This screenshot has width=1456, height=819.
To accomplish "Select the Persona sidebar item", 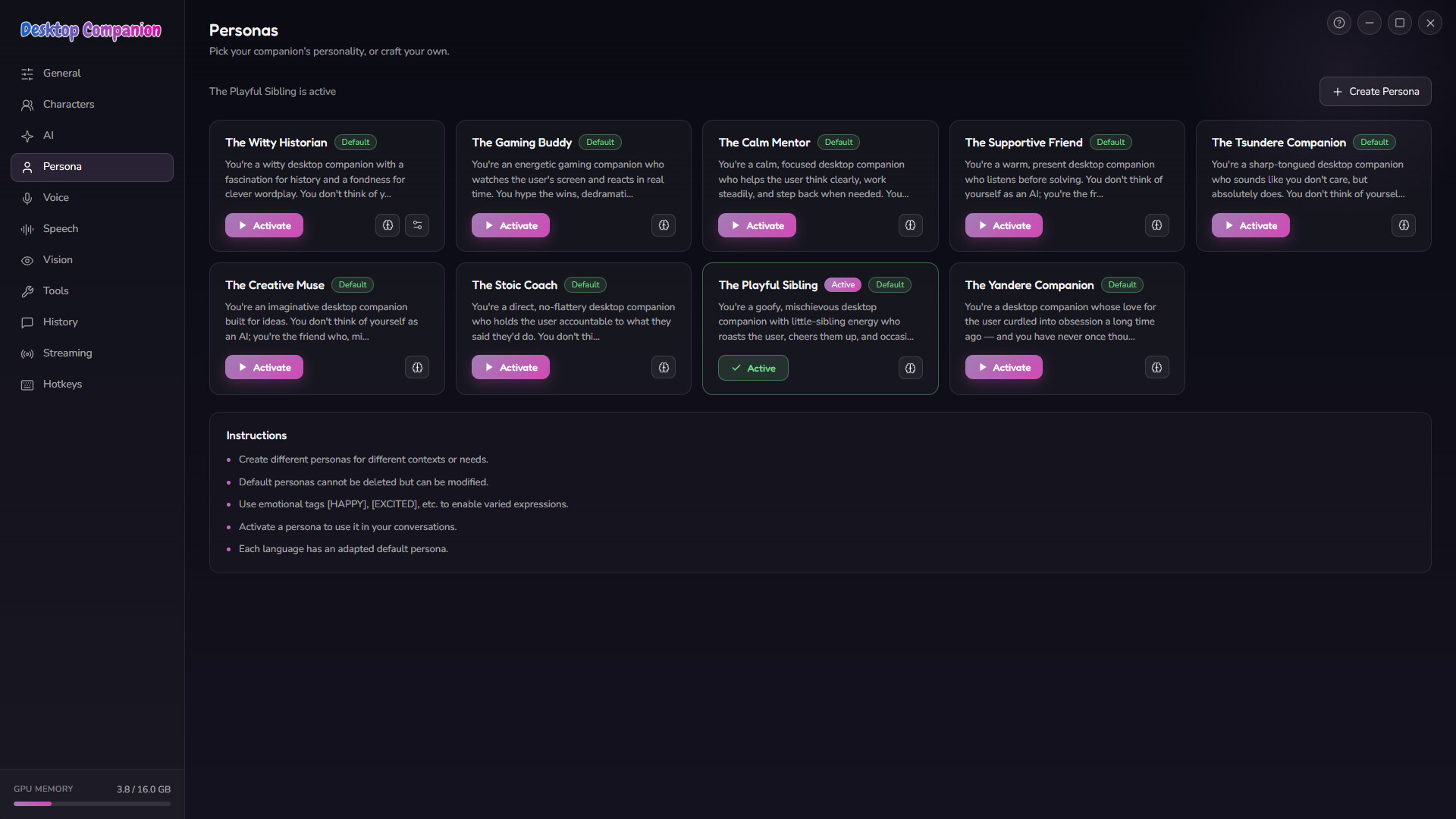I will click(x=92, y=167).
